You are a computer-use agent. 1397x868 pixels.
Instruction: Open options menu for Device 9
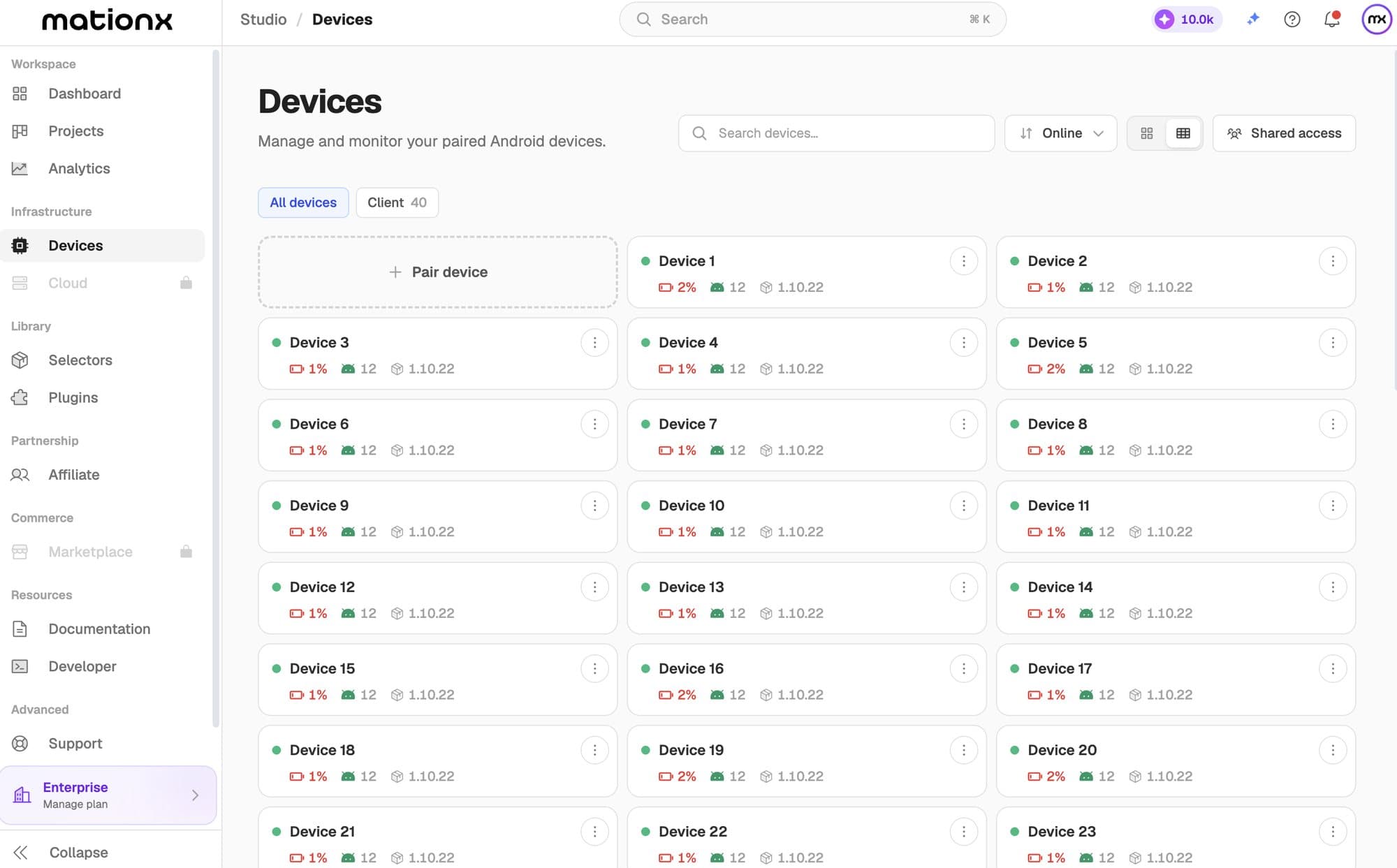(x=594, y=506)
